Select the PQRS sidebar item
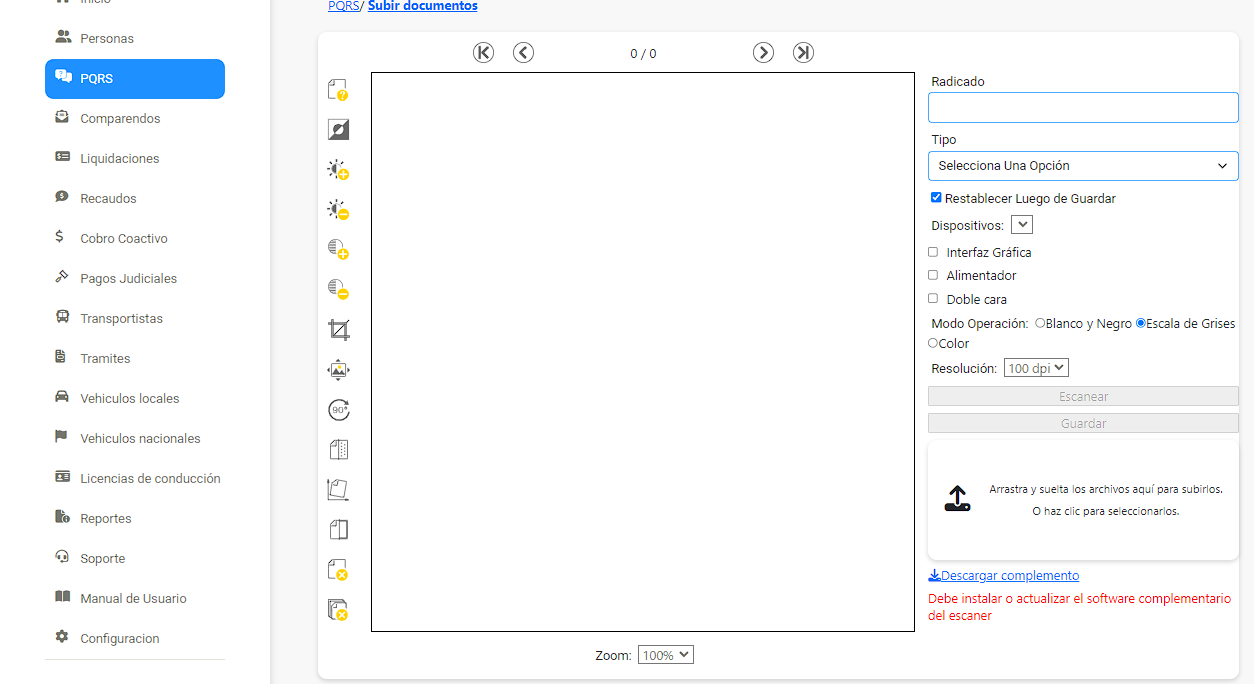The height and width of the screenshot is (684, 1254). point(135,78)
